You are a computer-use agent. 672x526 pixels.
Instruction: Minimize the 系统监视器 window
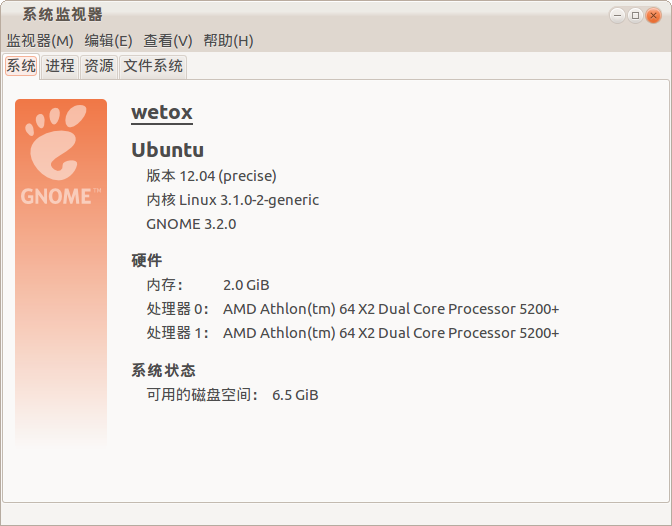[617, 16]
